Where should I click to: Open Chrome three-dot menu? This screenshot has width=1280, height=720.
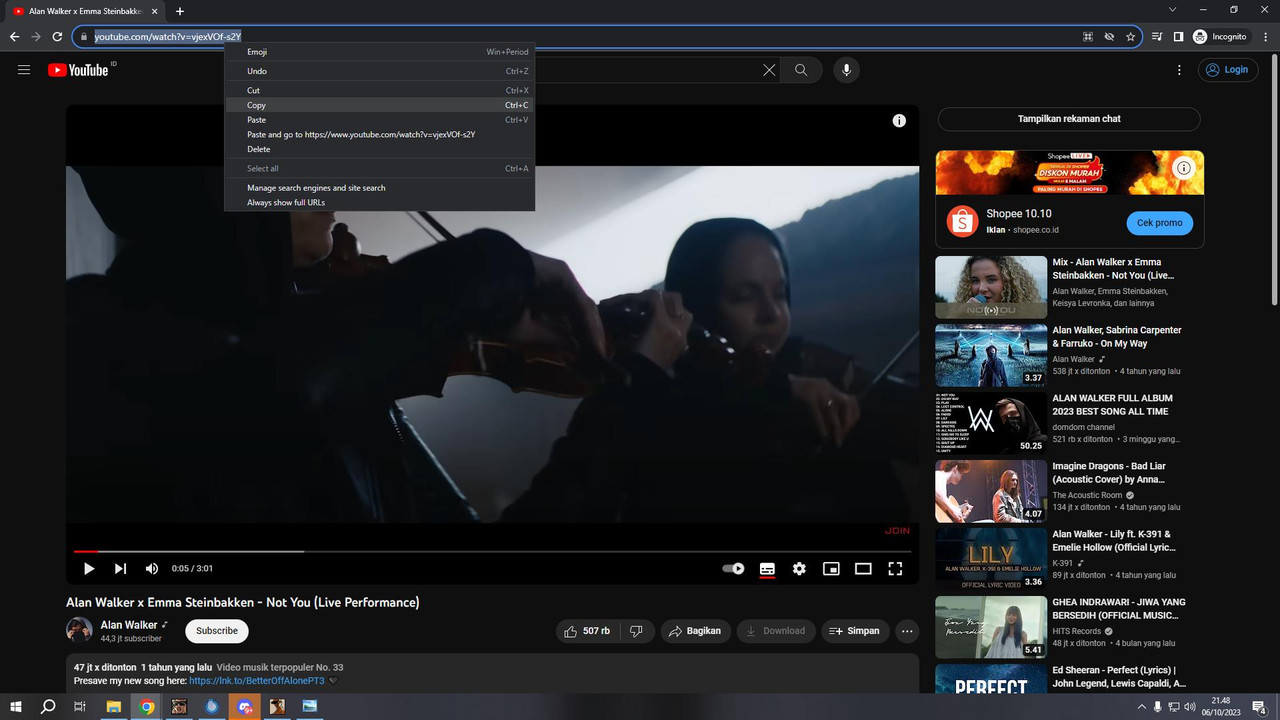tap(1266, 37)
